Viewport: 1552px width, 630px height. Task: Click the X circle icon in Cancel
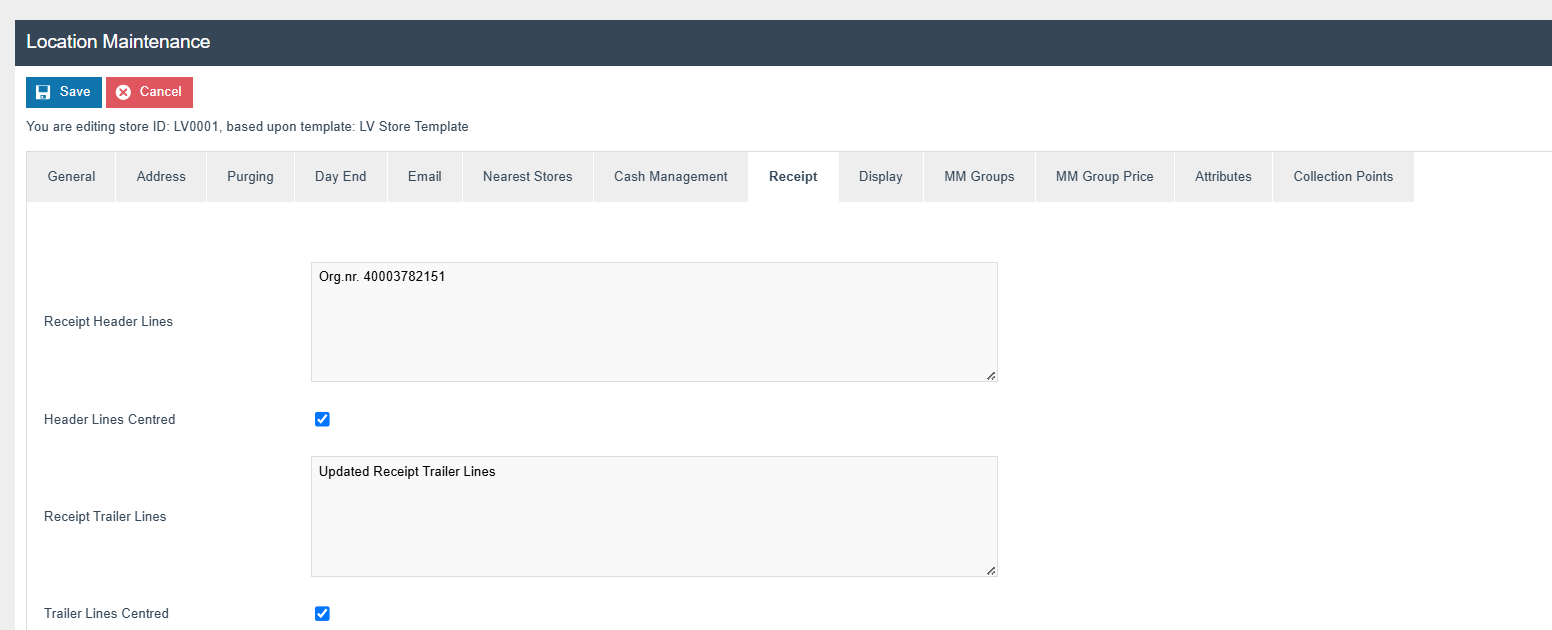pos(123,92)
